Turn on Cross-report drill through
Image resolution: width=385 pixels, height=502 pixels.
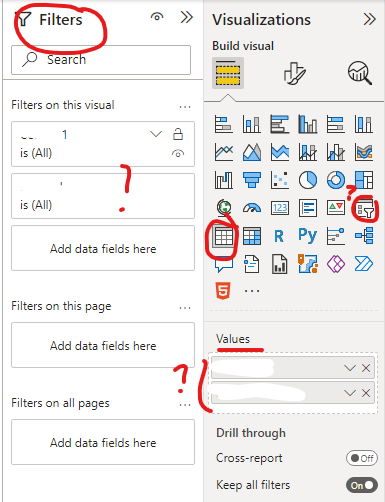click(362, 458)
